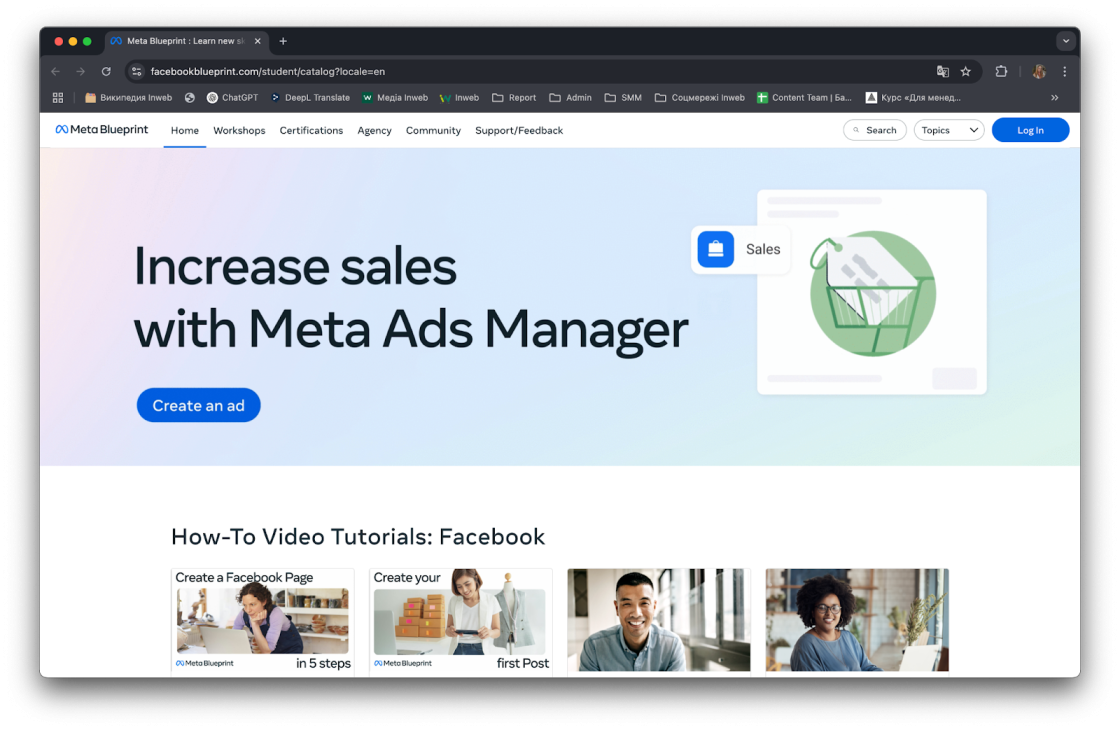Open the Курс «Для менед... bookmark

(913, 98)
